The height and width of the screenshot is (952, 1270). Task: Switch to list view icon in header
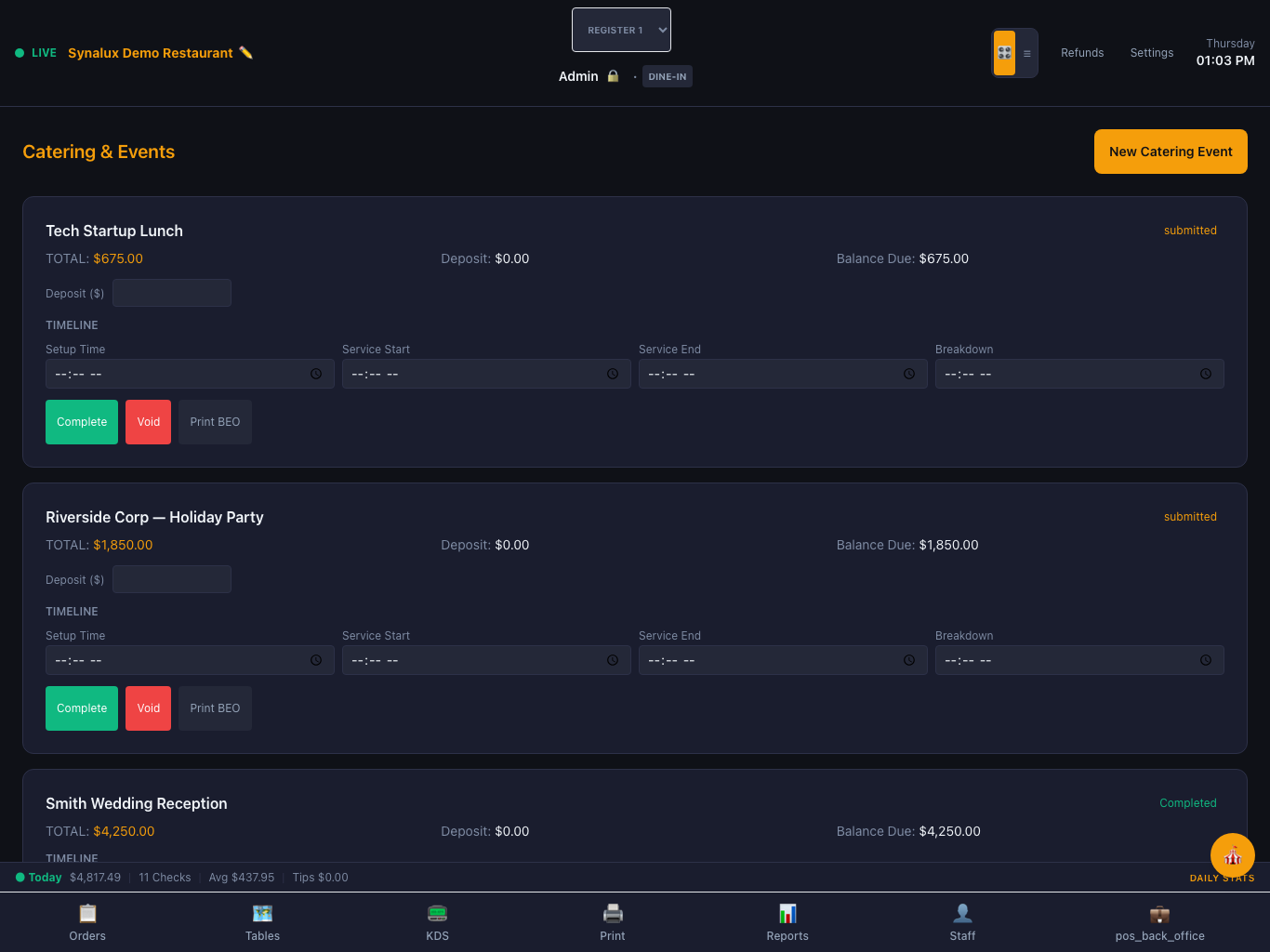[x=1026, y=53]
